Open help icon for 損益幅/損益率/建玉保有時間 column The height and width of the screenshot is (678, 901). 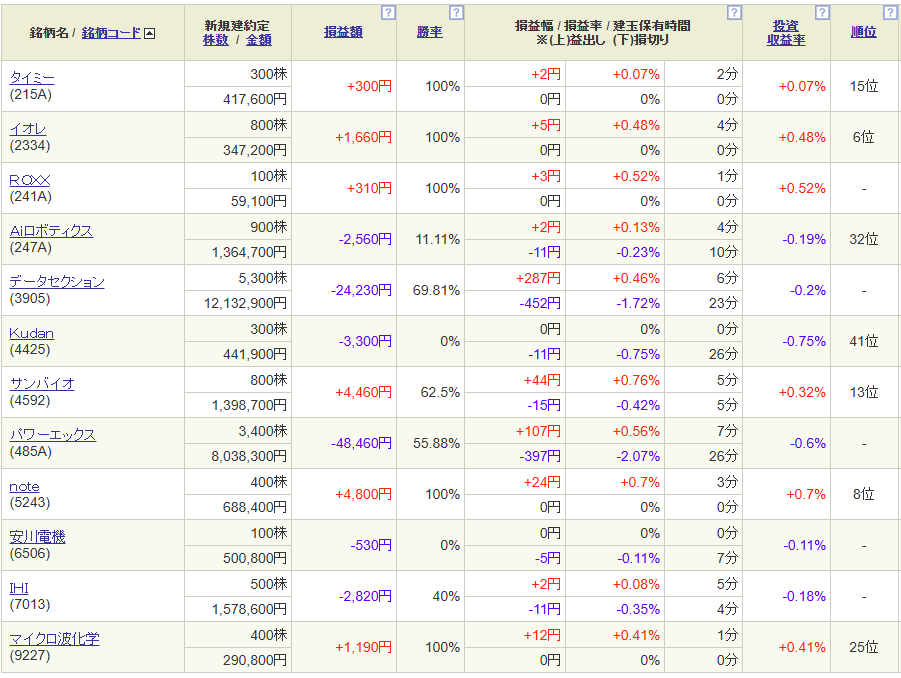734,13
